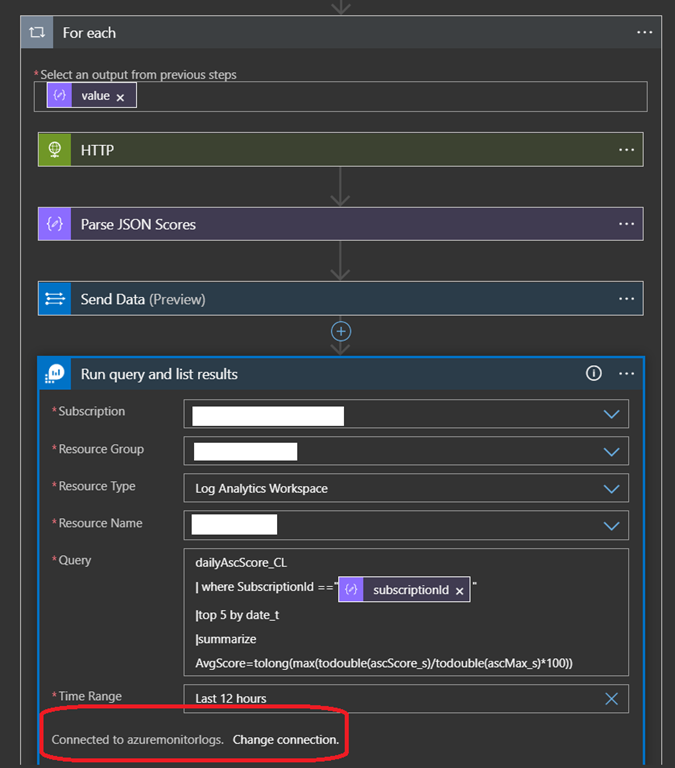Open the For each ellipsis menu
The width and height of the screenshot is (675, 768).
(644, 33)
